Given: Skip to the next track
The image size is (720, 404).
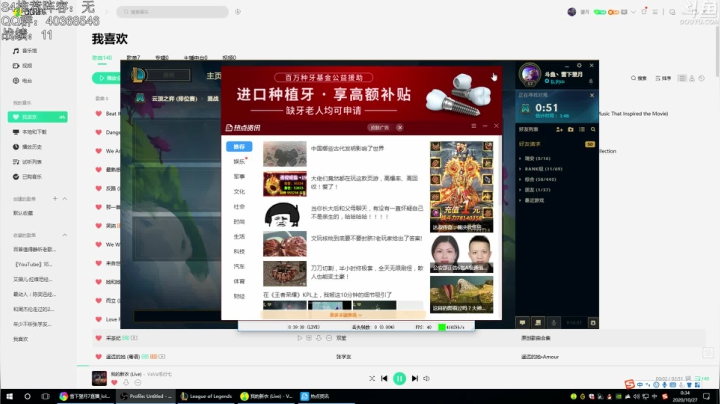Looking at the screenshot, I should point(415,378).
